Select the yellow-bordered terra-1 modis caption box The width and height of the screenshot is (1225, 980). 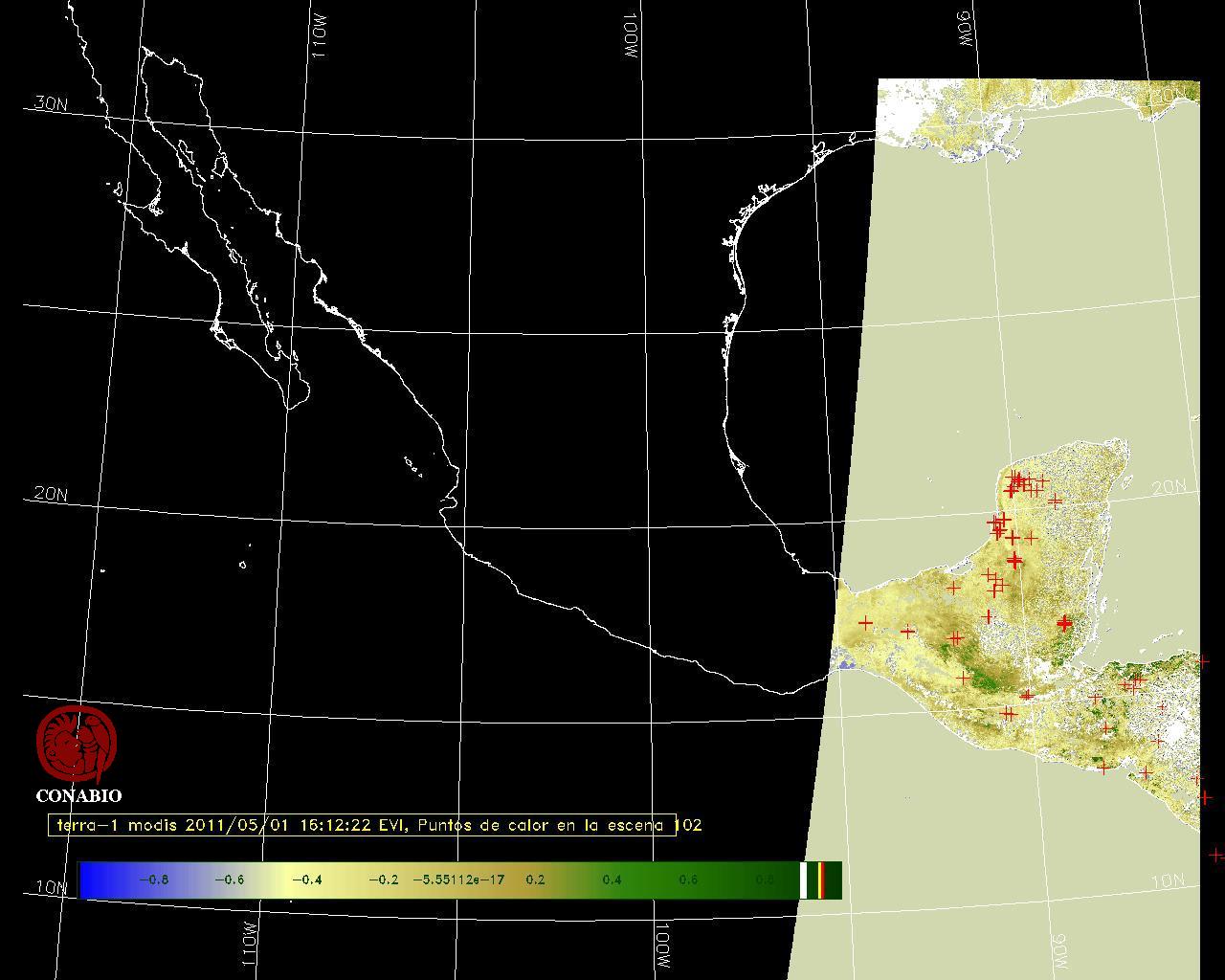pyautogui.click(x=362, y=825)
